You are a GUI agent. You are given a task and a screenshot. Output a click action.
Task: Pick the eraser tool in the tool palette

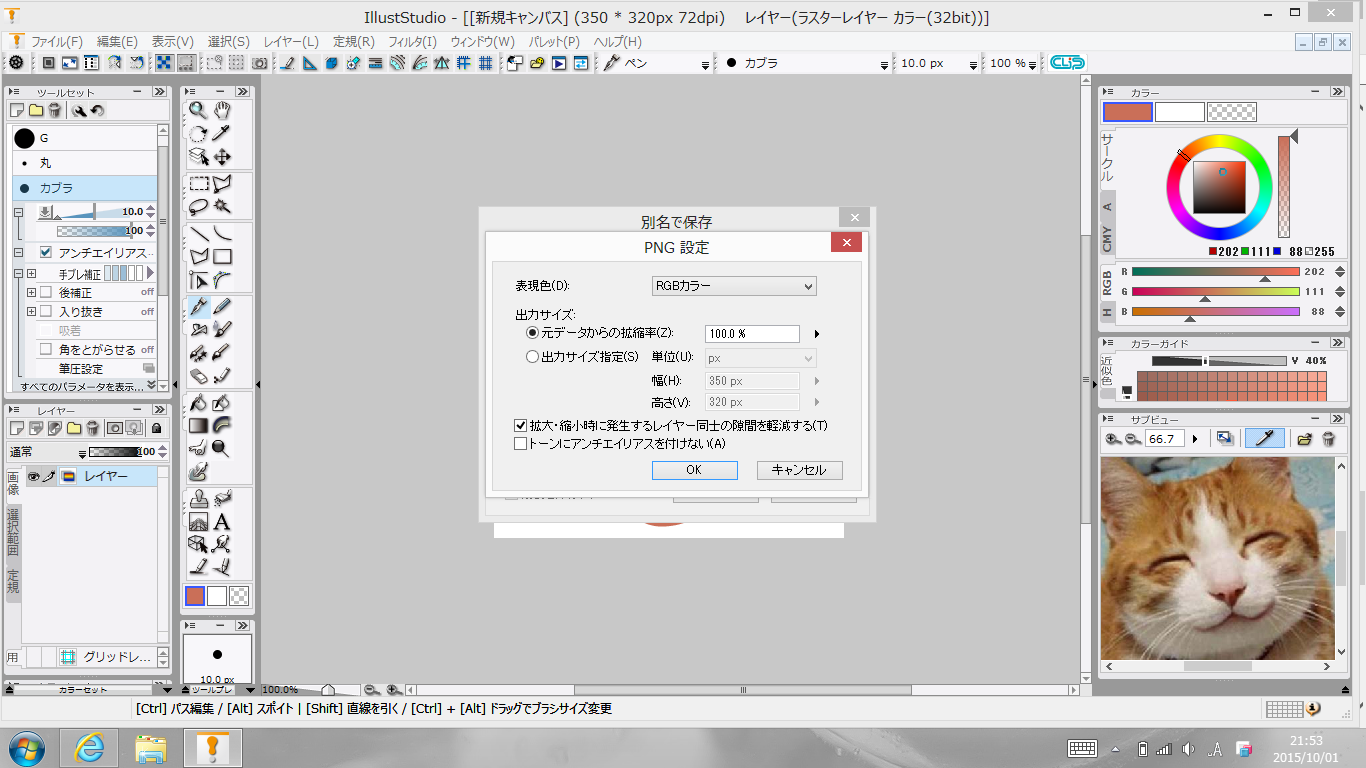click(x=198, y=376)
